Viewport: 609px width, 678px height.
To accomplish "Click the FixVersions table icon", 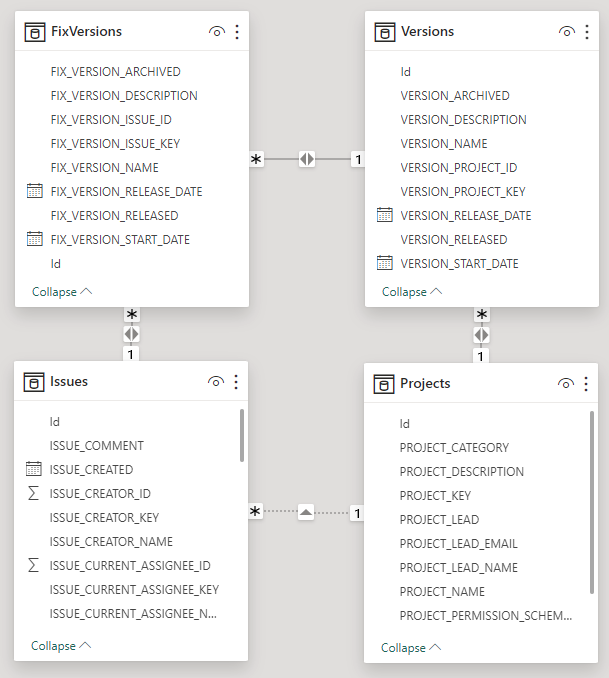I will coord(35,32).
